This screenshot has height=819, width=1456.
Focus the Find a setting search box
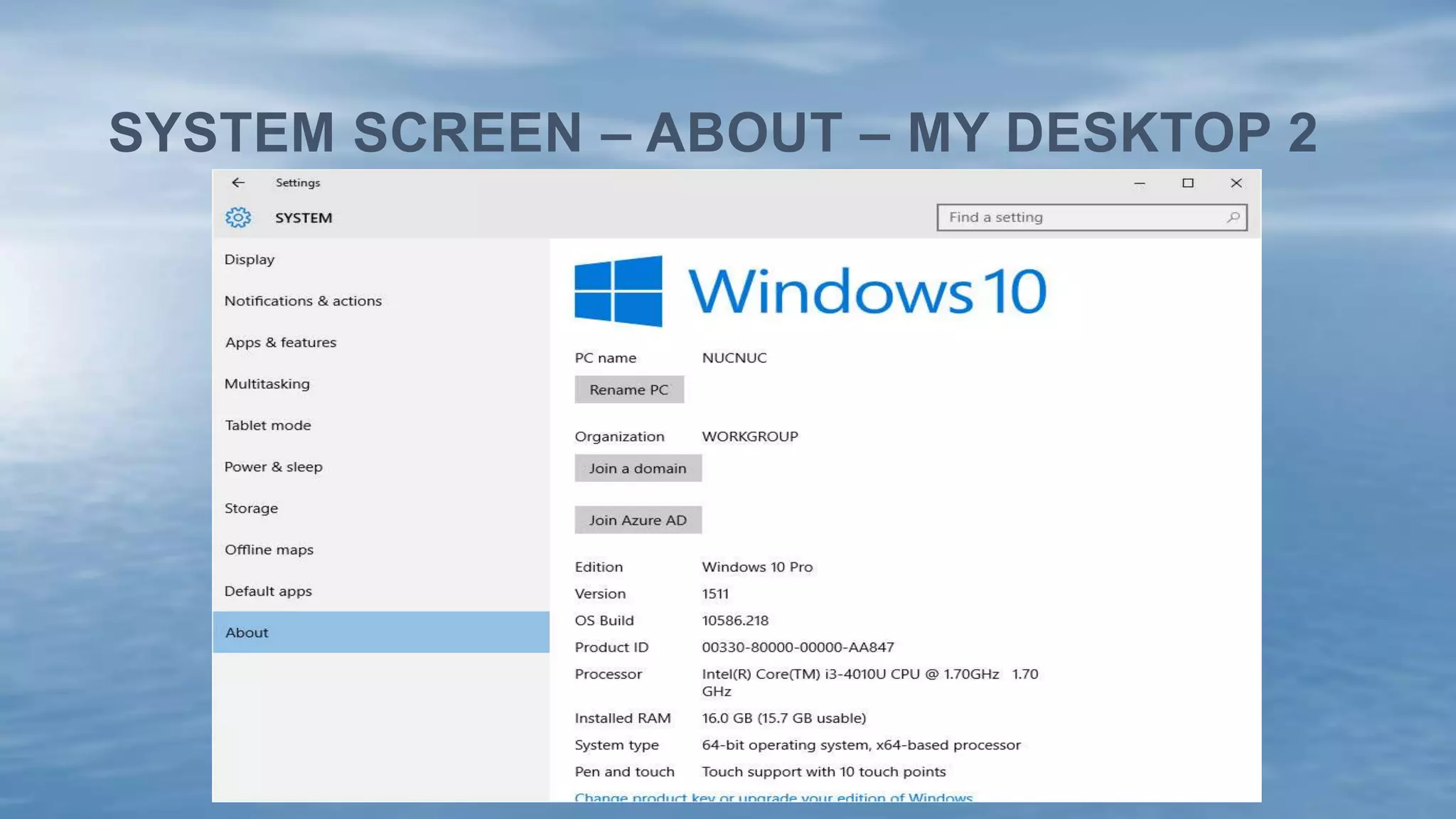tap(1092, 218)
